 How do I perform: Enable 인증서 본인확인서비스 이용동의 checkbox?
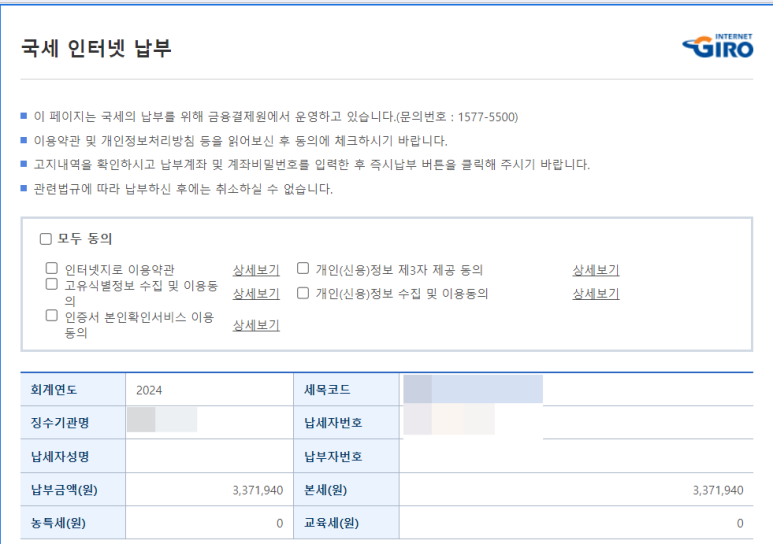(x=52, y=315)
